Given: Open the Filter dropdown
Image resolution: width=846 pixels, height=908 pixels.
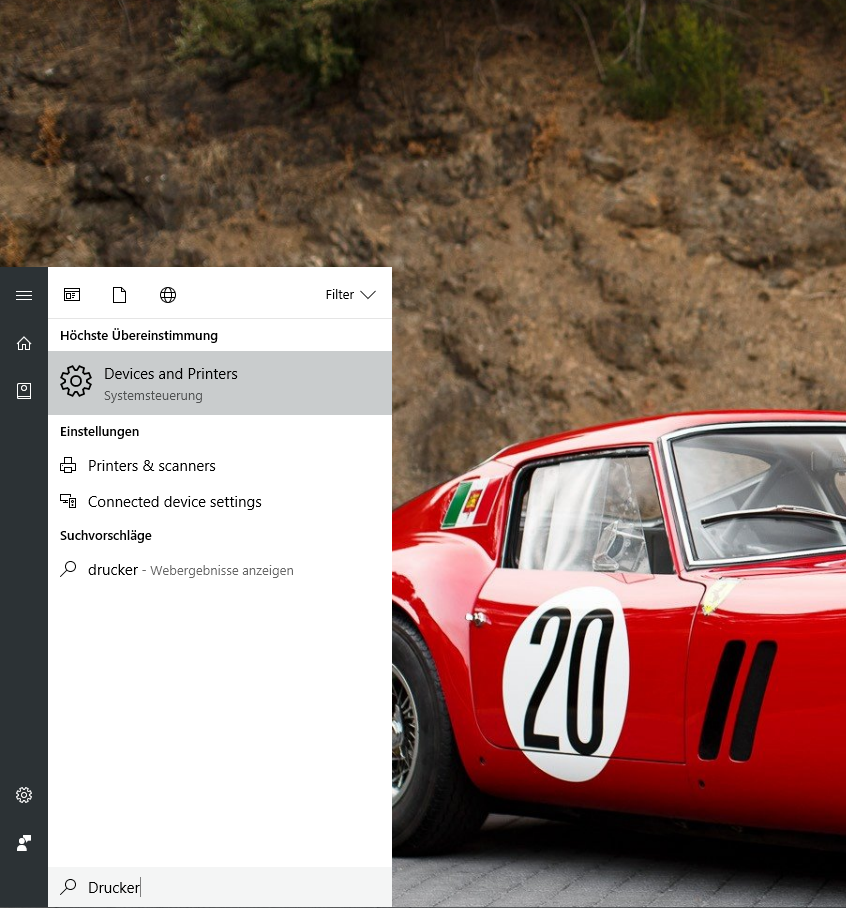Looking at the screenshot, I should [x=350, y=295].
